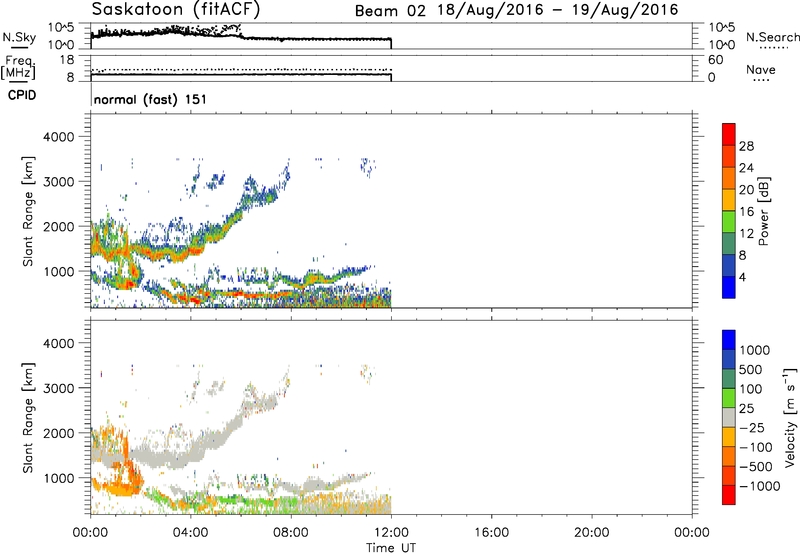Image resolution: width=800 pixels, height=554 pixels.
Task: Click the 1000 km tick in velocity panel
Action: (59, 478)
